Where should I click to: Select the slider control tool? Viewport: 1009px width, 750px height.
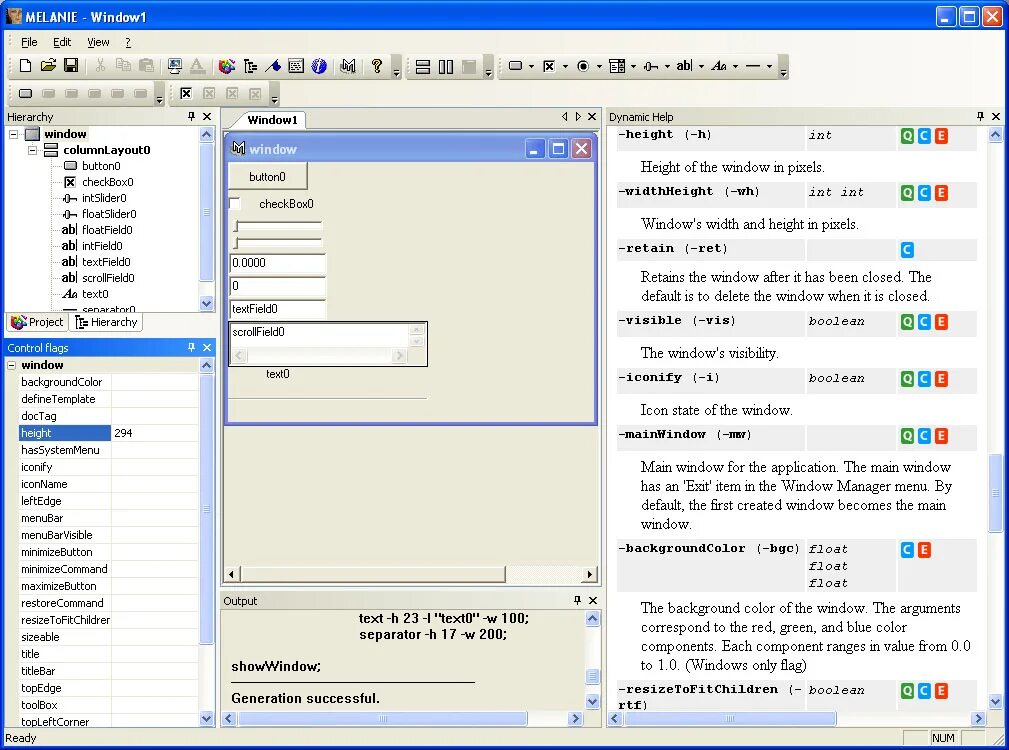click(x=651, y=66)
